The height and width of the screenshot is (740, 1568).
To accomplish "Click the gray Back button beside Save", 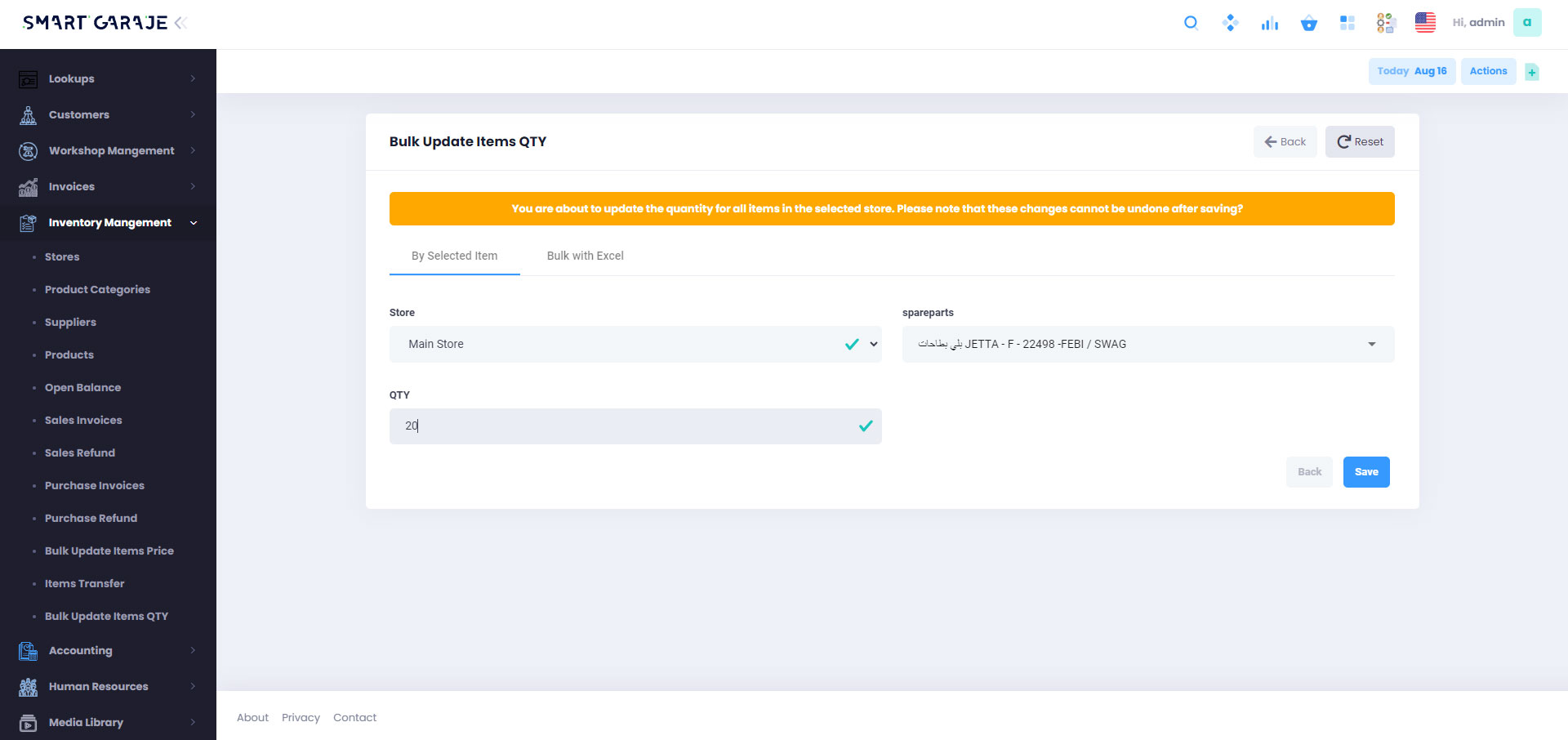I will click(1309, 472).
